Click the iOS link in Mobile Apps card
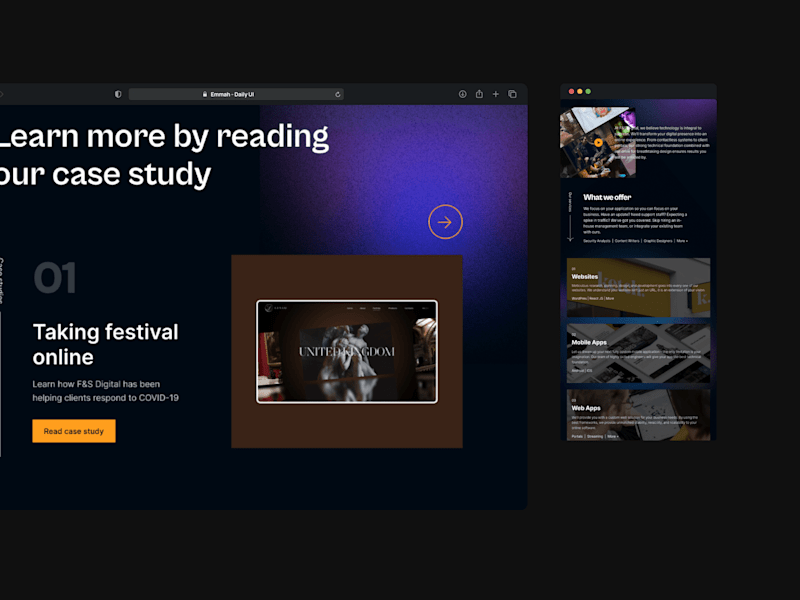The image size is (800, 600). click(590, 370)
